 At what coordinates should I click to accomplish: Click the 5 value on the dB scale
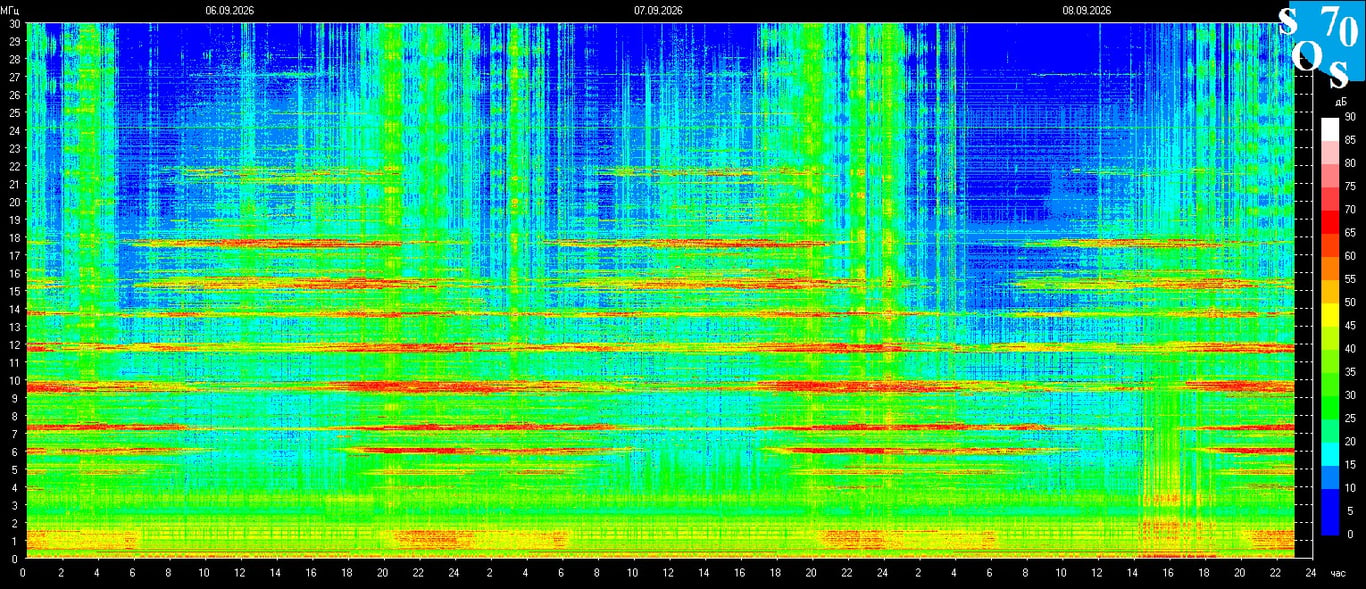point(1349,511)
